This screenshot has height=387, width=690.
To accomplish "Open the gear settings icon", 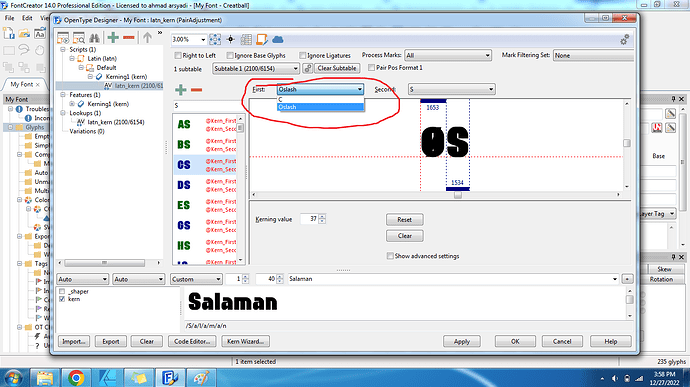I will (x=624, y=41).
